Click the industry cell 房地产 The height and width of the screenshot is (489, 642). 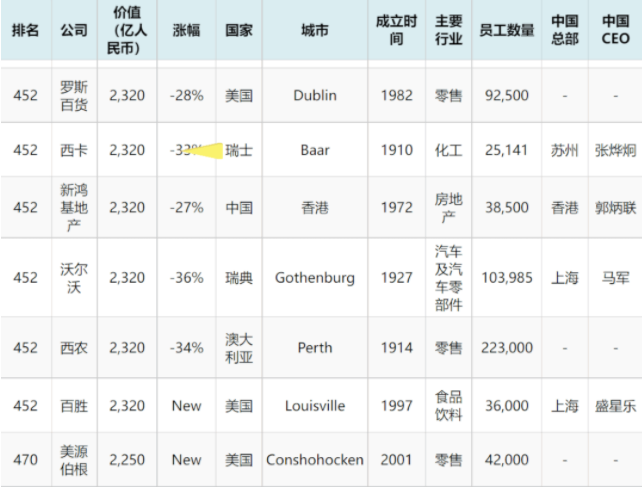point(449,208)
